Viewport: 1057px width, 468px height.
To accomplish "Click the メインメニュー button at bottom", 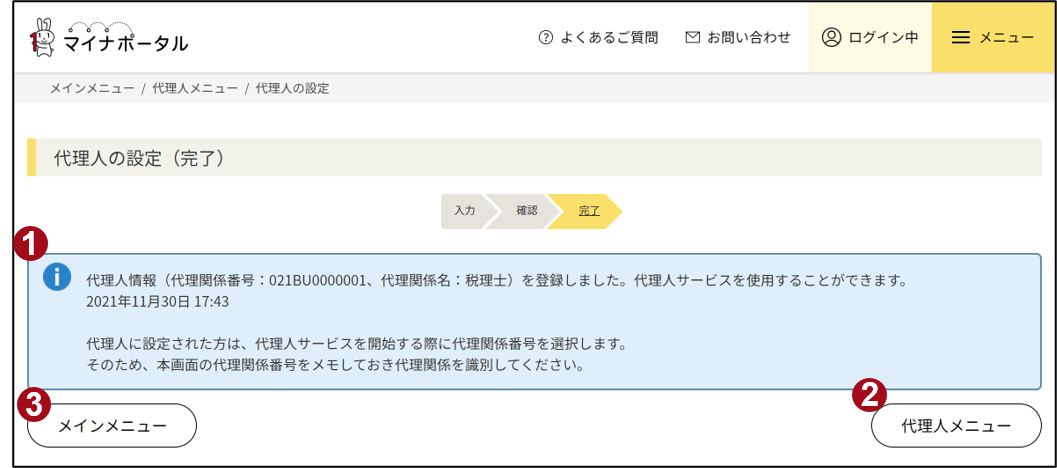I will 112,426.
